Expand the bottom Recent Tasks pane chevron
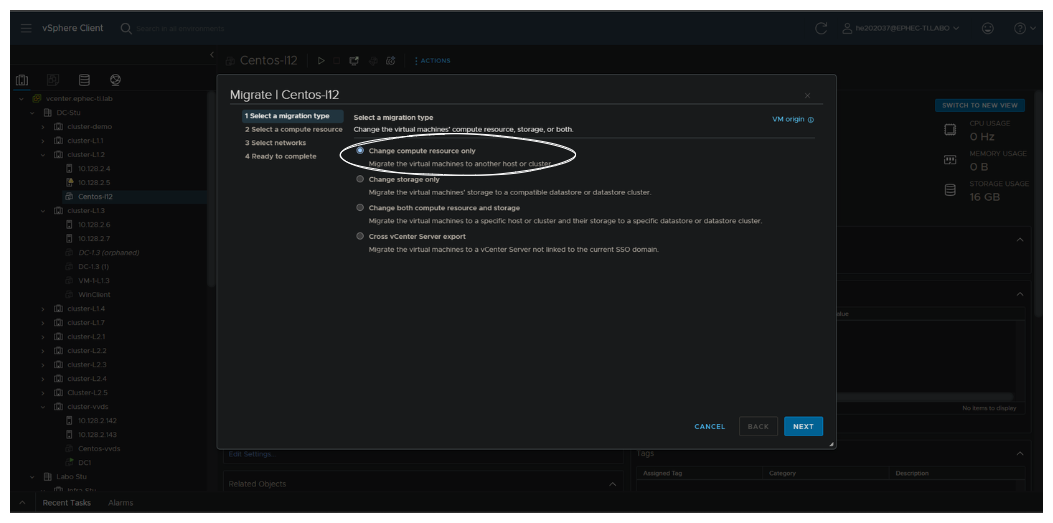Image resolution: width=1053 pixels, height=523 pixels. click(22, 503)
